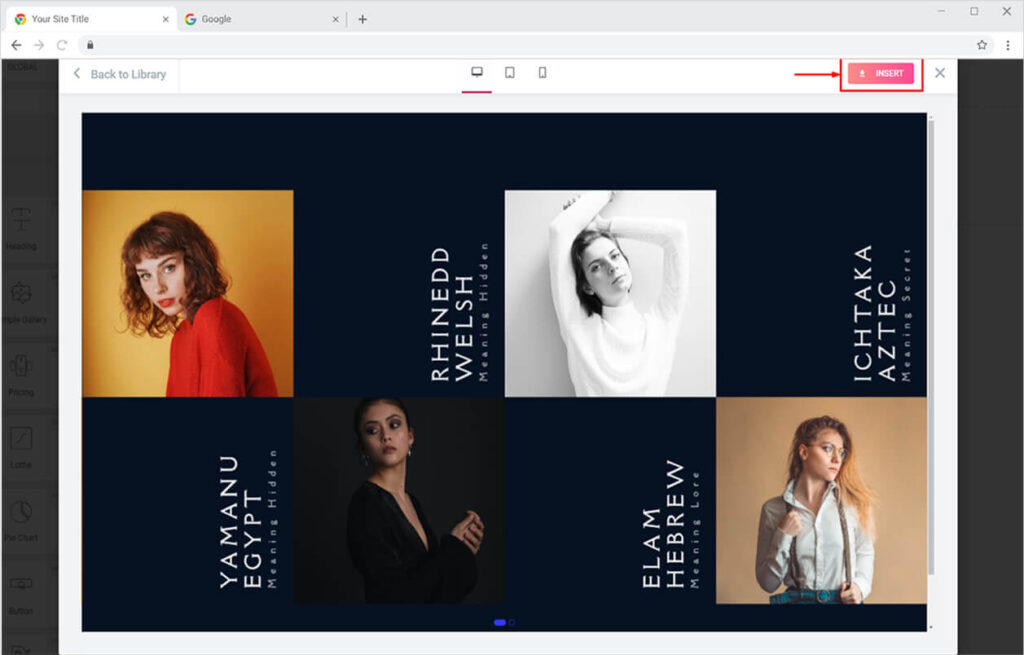Select the second carousel pagination dot
1024x655 pixels.
[x=512, y=622]
